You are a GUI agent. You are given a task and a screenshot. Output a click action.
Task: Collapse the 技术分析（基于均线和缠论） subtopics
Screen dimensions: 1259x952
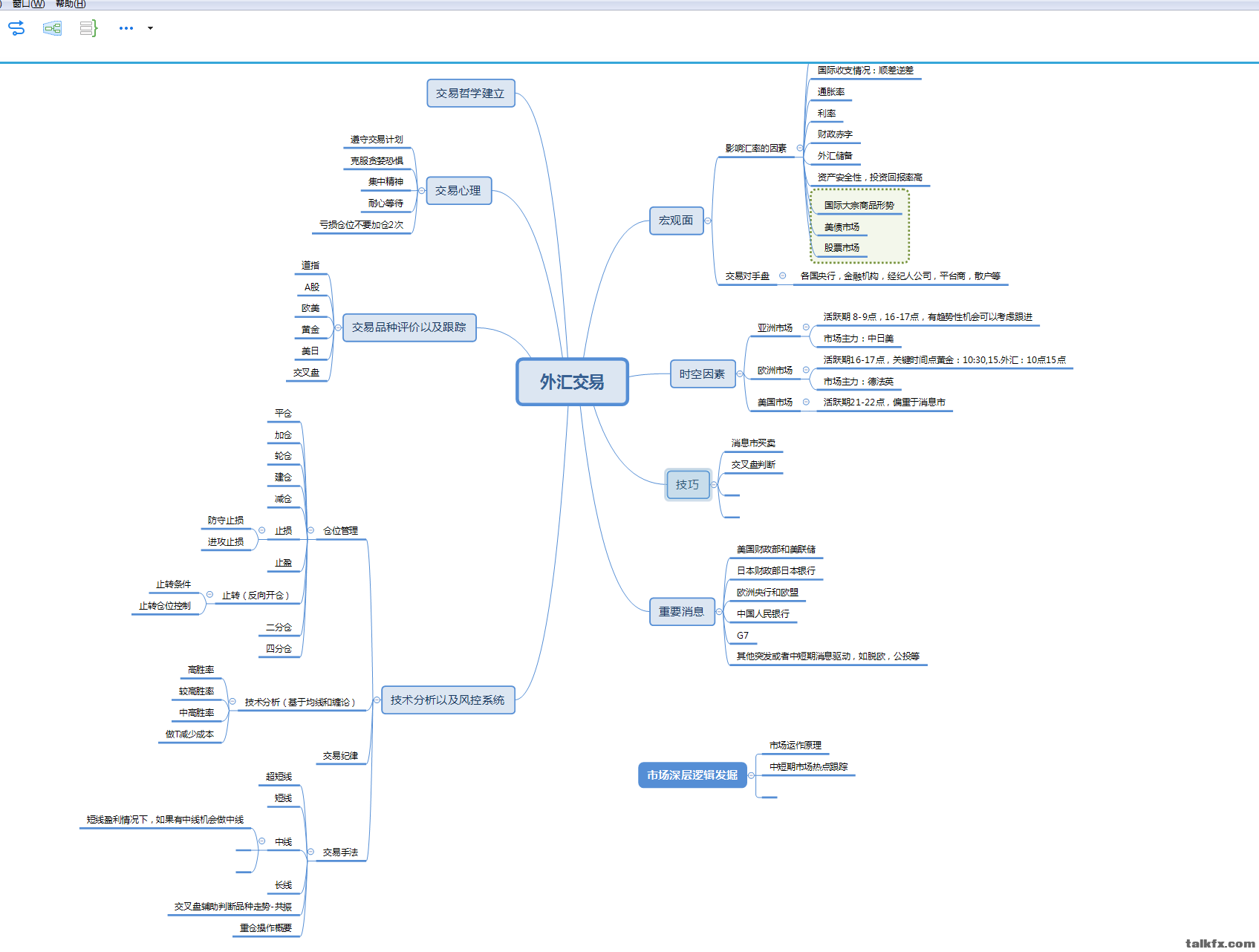tap(232, 702)
